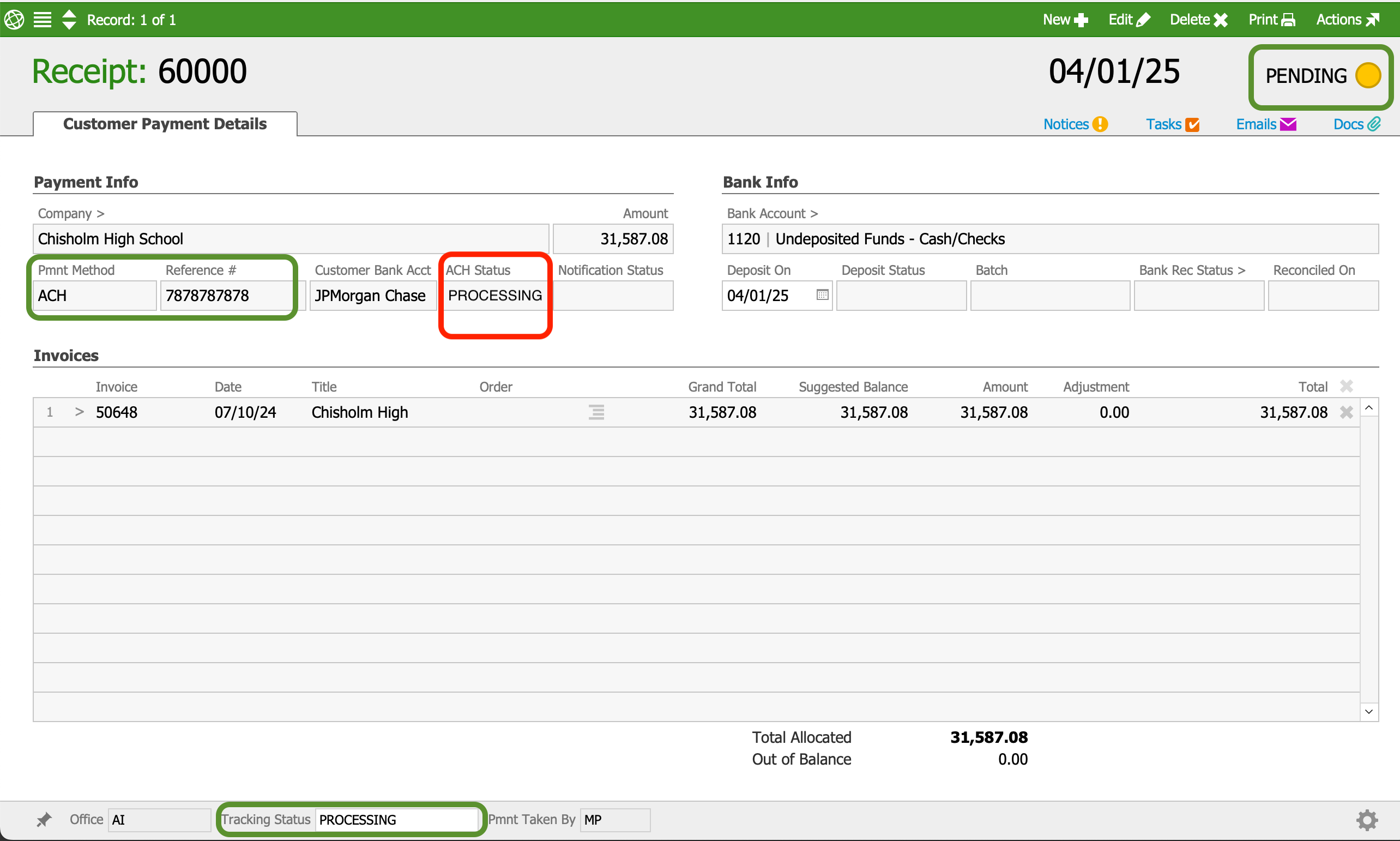
Task: Open the Company link arrow
Action: pos(100,214)
